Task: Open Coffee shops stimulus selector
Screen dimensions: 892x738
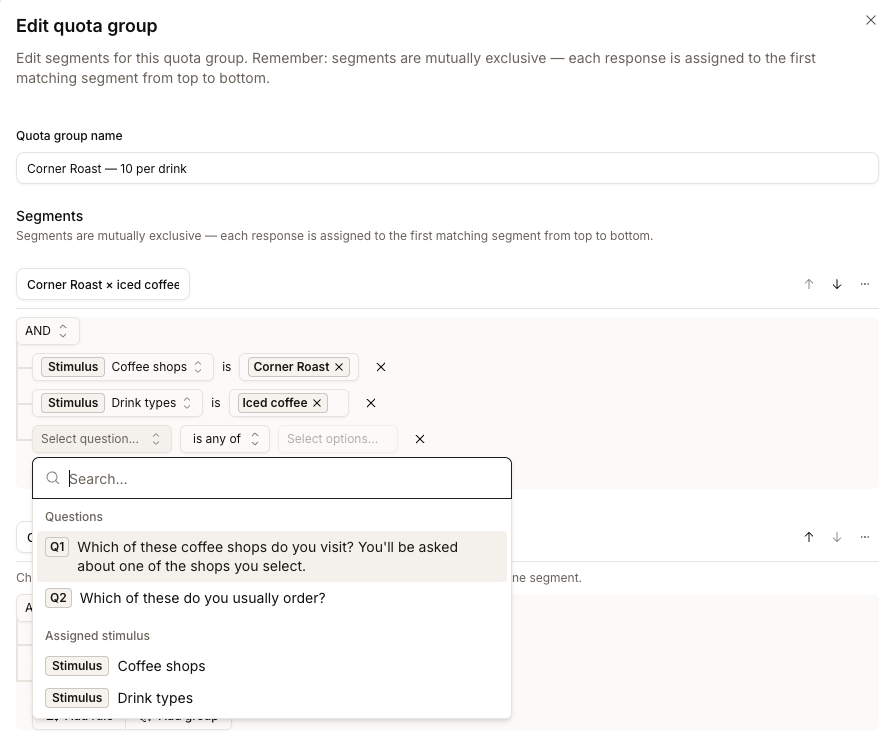Action: pos(123,367)
